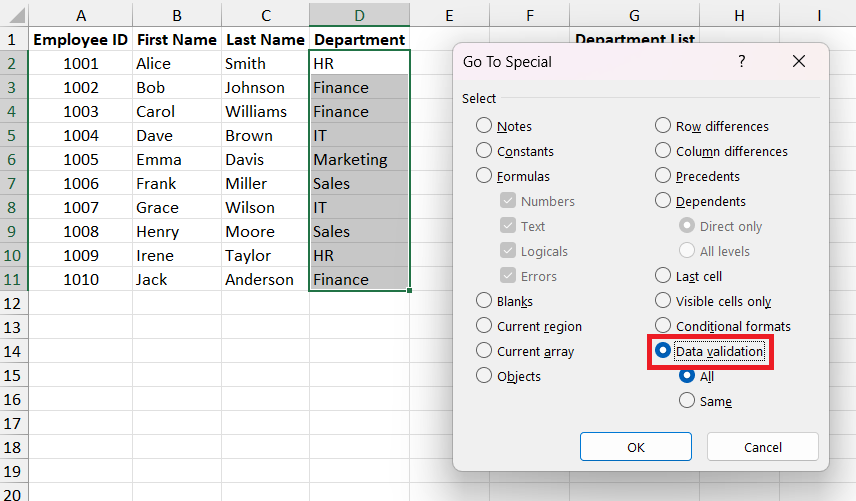Confirm with the OK button
The width and height of the screenshot is (856, 501).
pos(635,447)
